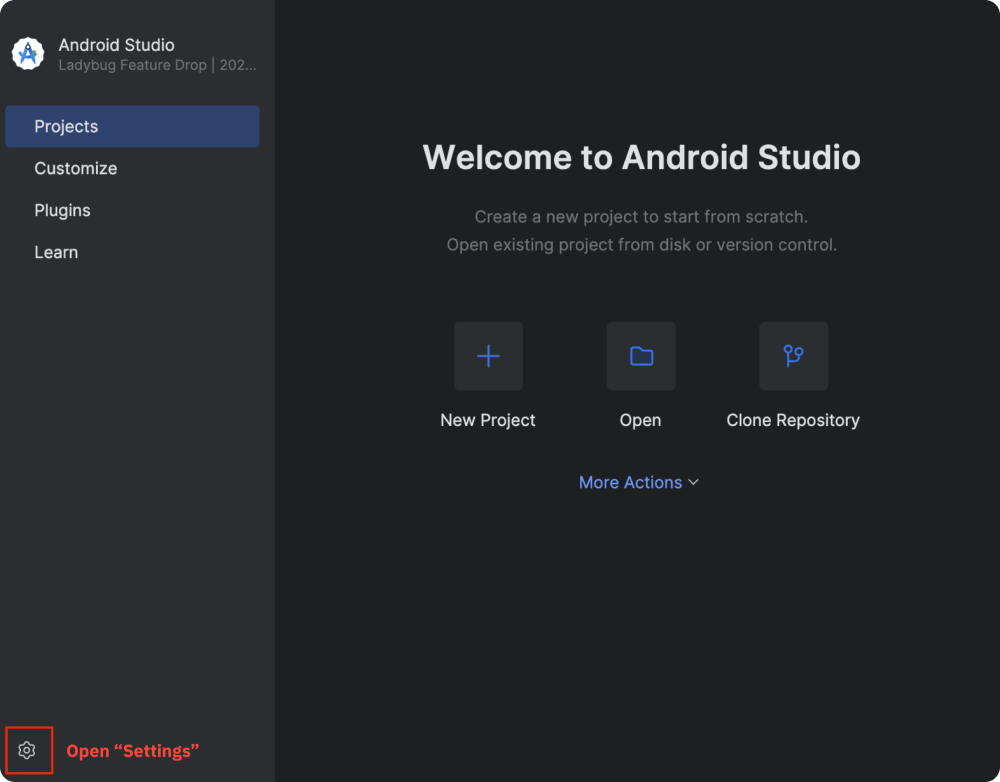Image resolution: width=1000 pixels, height=782 pixels.
Task: Click 'Create a new project to start' text
Action: 641,217
